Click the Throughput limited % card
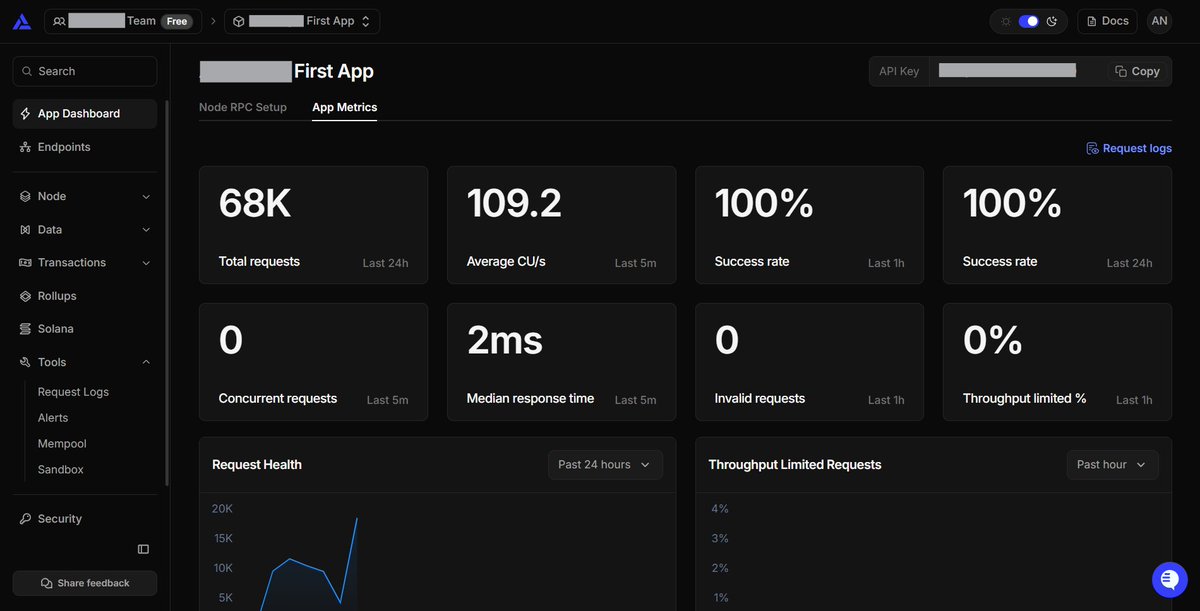The image size is (1200, 611). (x=1057, y=363)
